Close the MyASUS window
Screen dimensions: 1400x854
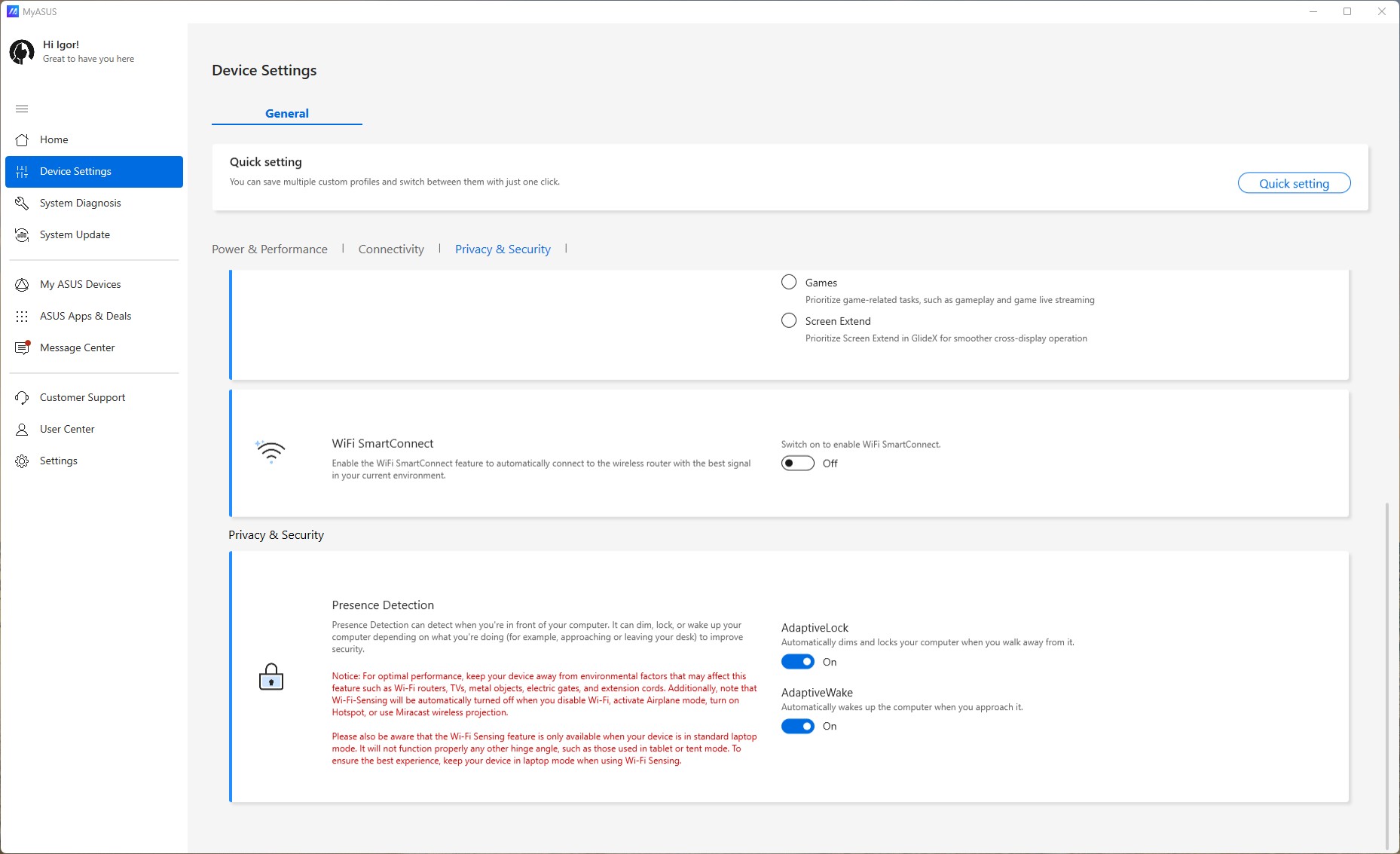[1382, 11]
